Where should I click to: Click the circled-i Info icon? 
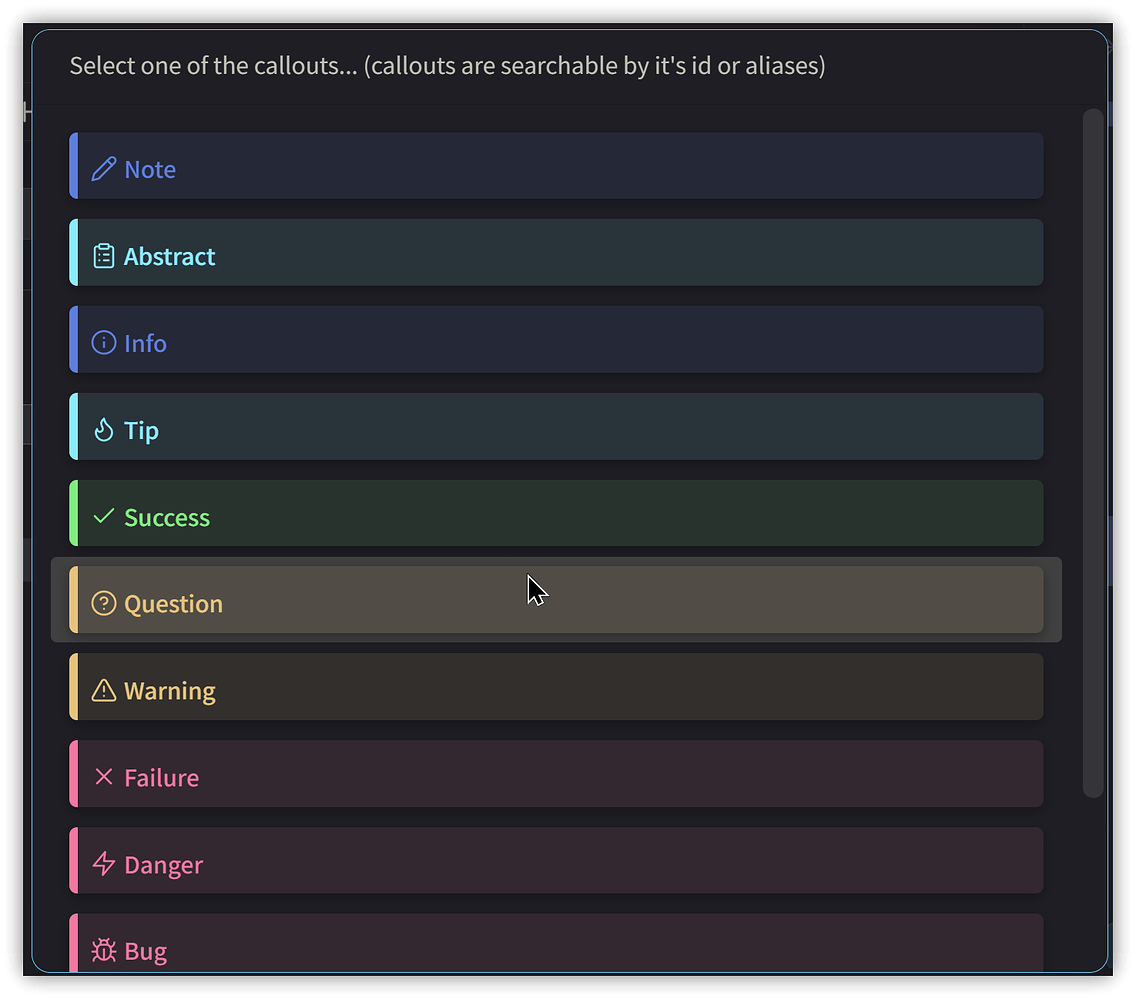103,343
